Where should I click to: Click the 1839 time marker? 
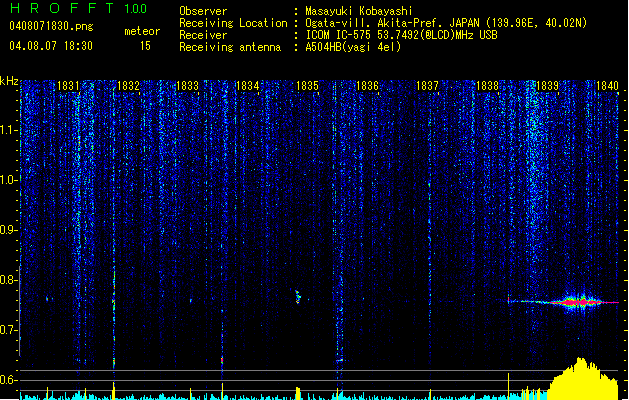tap(547, 86)
